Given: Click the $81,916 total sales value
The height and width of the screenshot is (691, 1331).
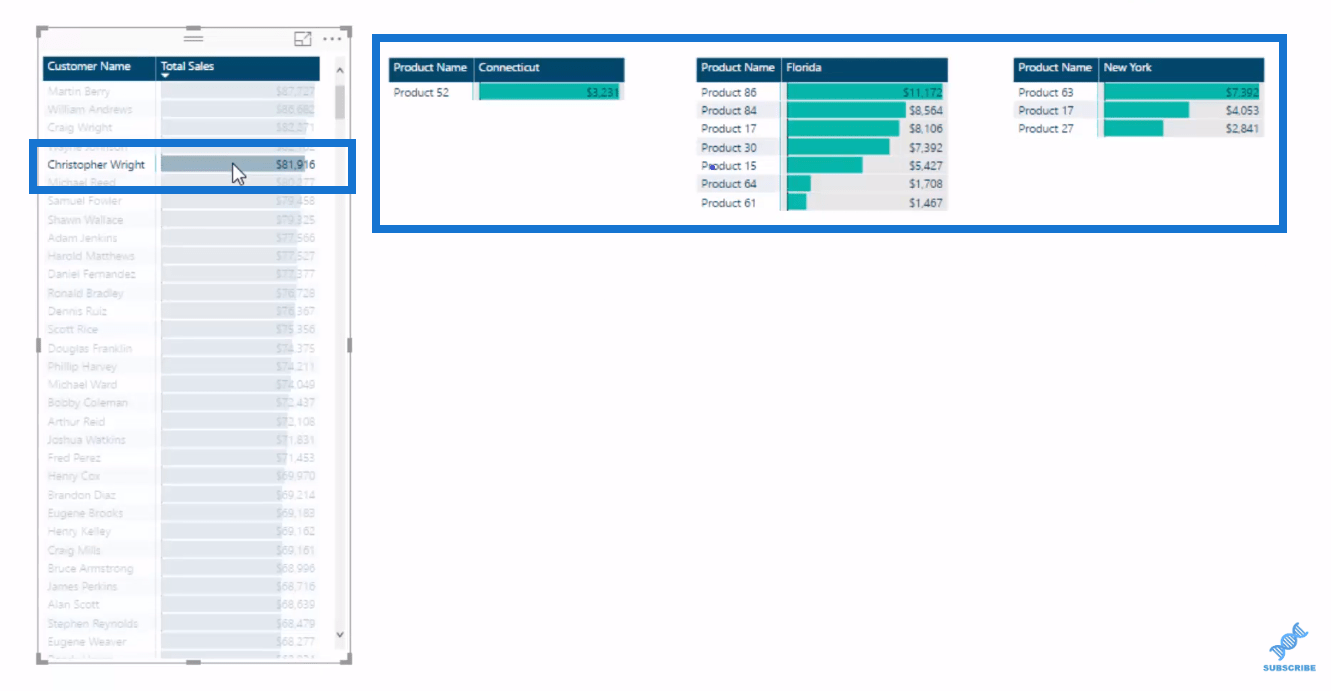Looking at the screenshot, I should (296, 165).
